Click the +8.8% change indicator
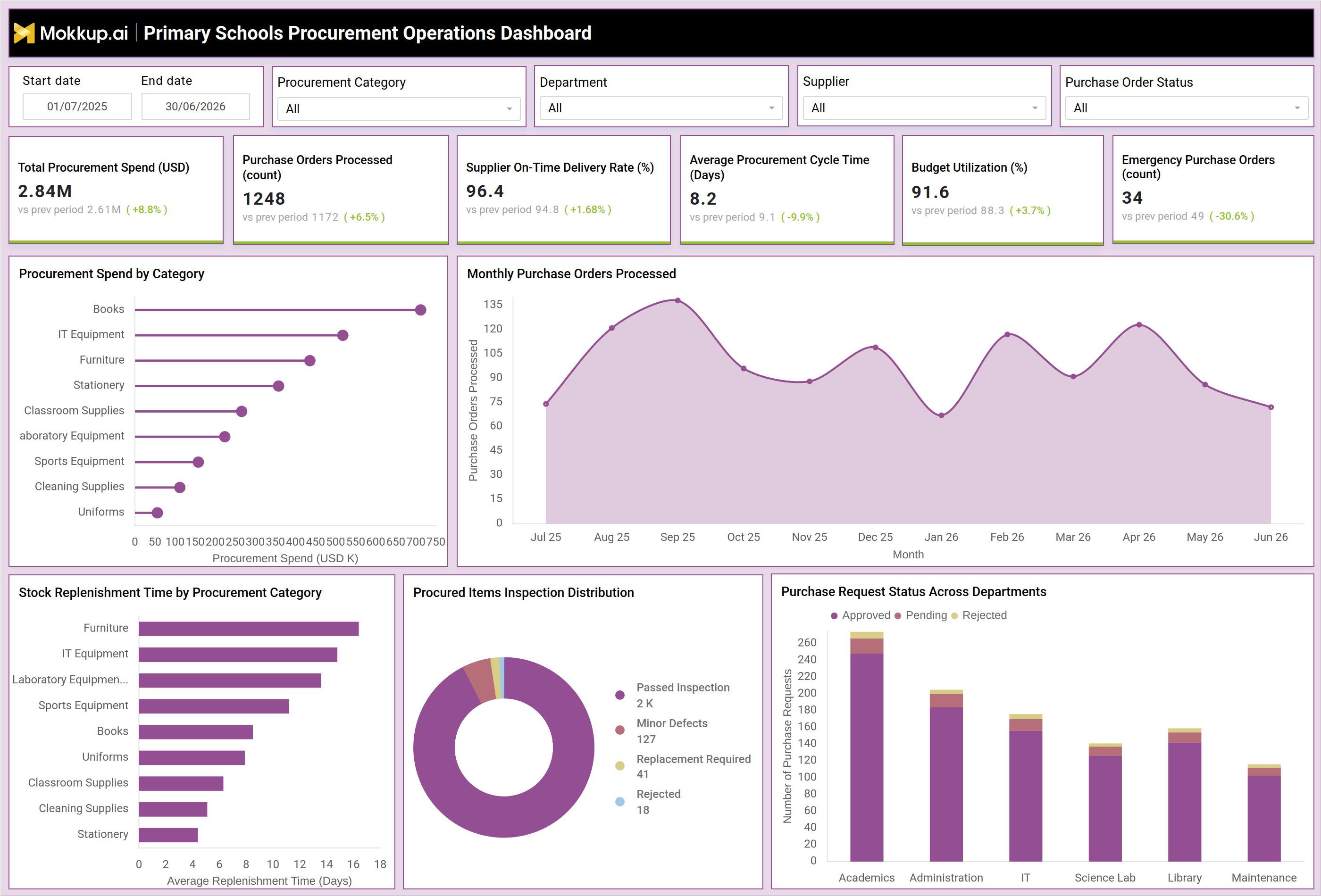 147,210
